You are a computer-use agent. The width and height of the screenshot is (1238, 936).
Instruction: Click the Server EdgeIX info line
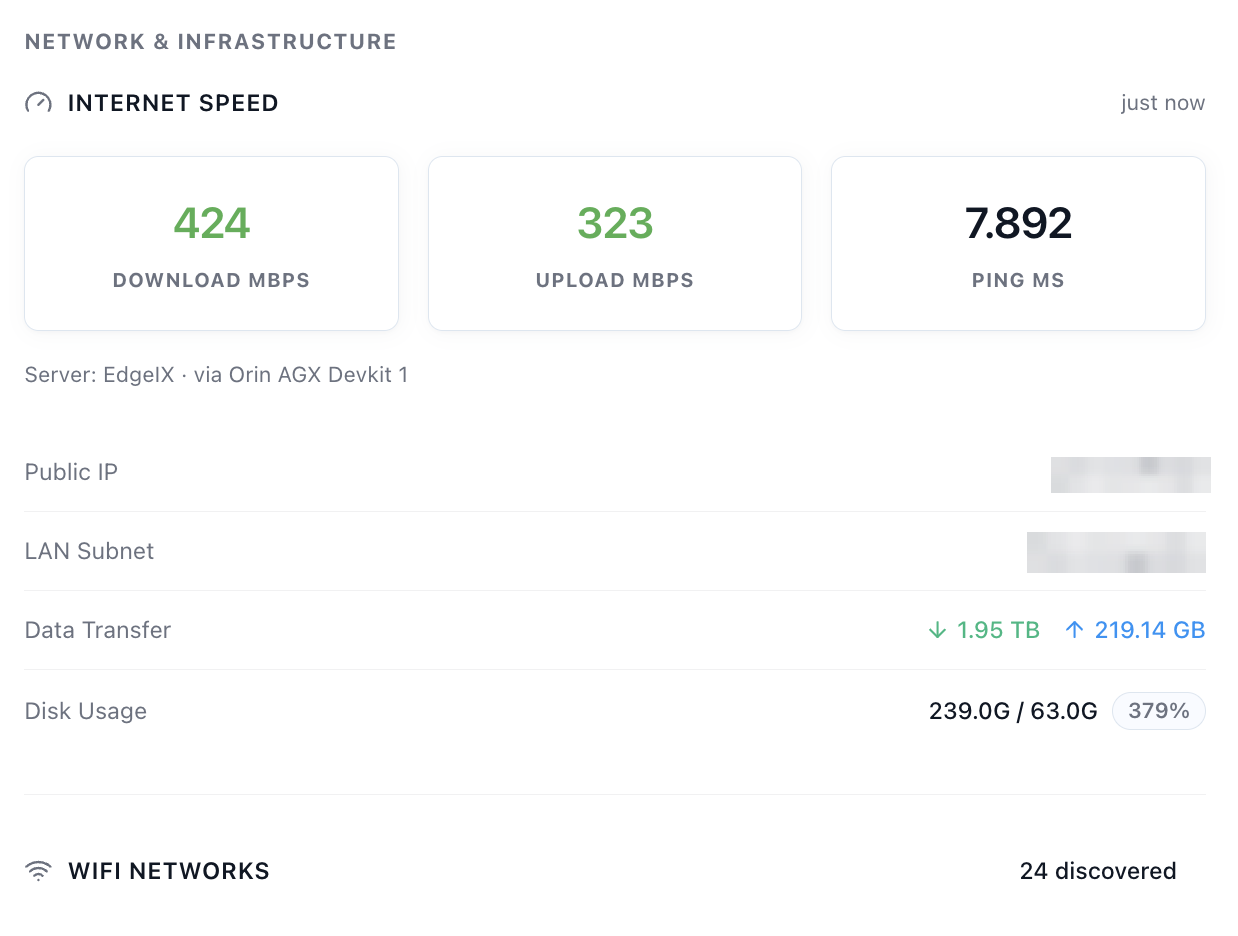216,375
